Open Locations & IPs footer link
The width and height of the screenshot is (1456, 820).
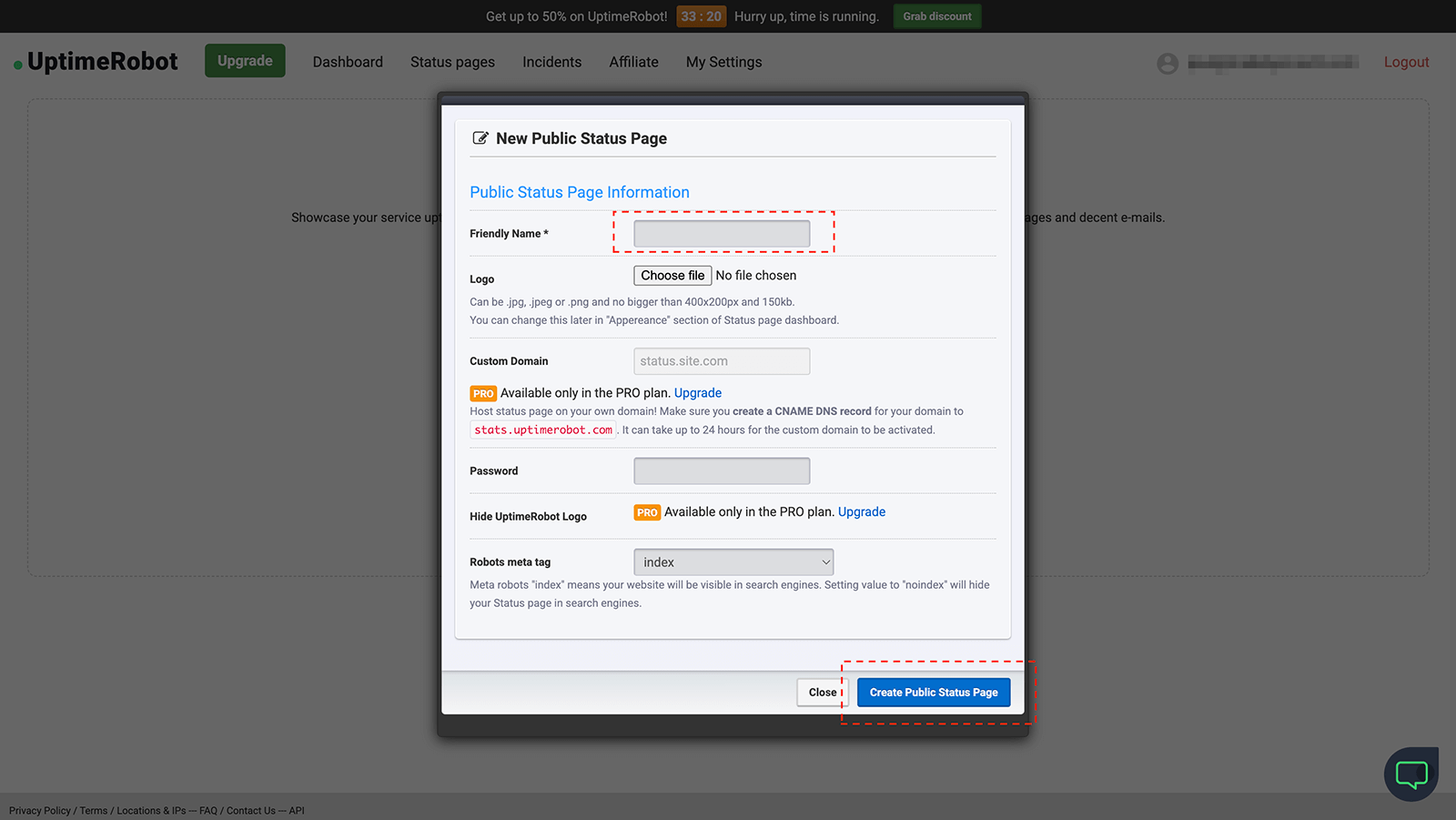point(151,811)
